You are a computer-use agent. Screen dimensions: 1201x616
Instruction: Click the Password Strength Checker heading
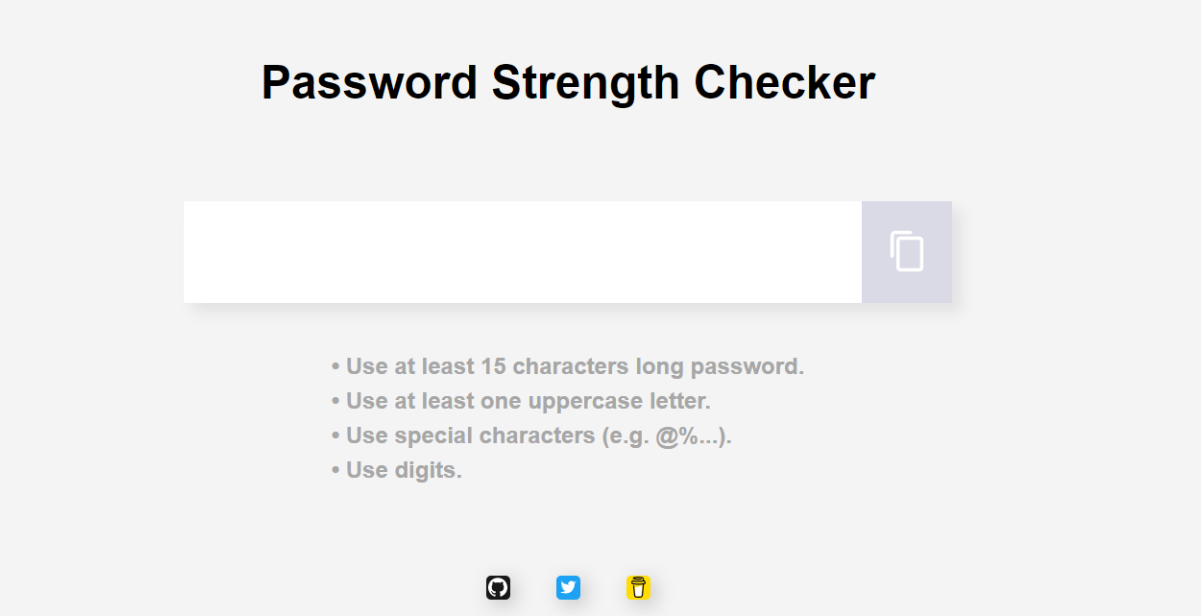coord(568,82)
